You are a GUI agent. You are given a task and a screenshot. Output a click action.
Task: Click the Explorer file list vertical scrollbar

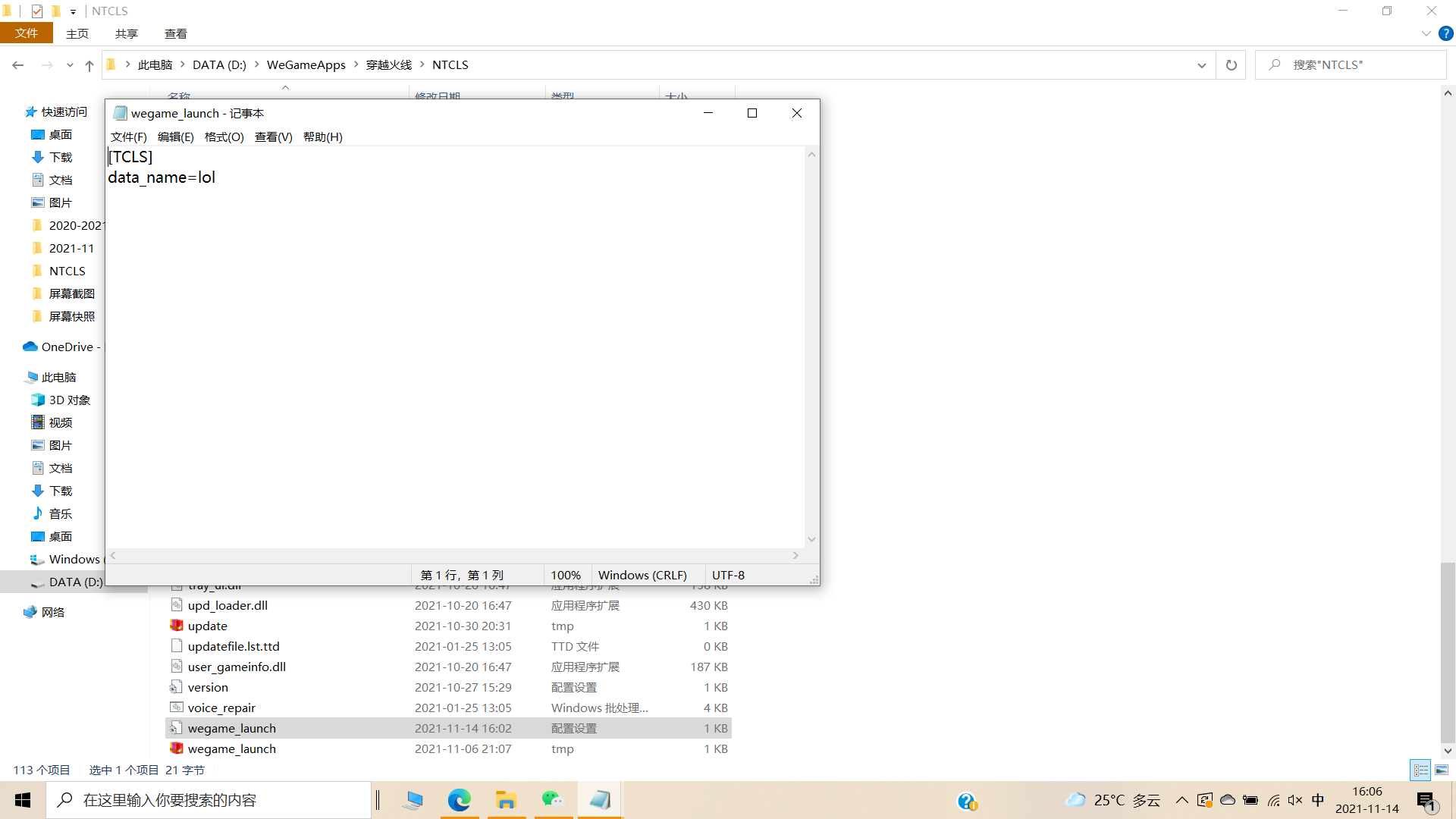(x=1447, y=652)
